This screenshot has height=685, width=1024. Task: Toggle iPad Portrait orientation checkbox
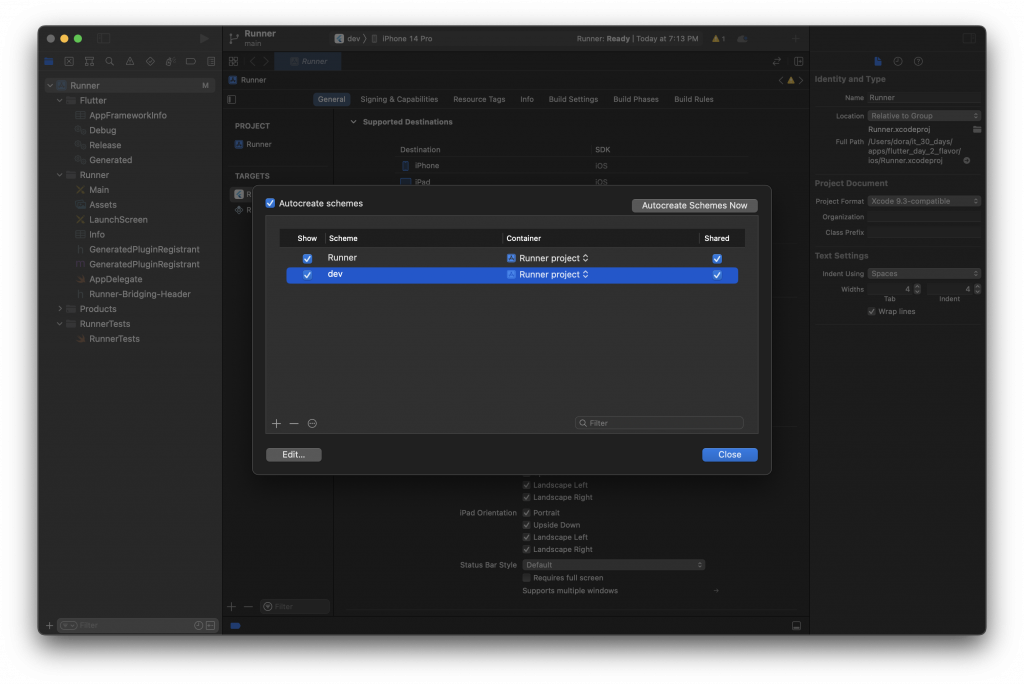pos(526,513)
